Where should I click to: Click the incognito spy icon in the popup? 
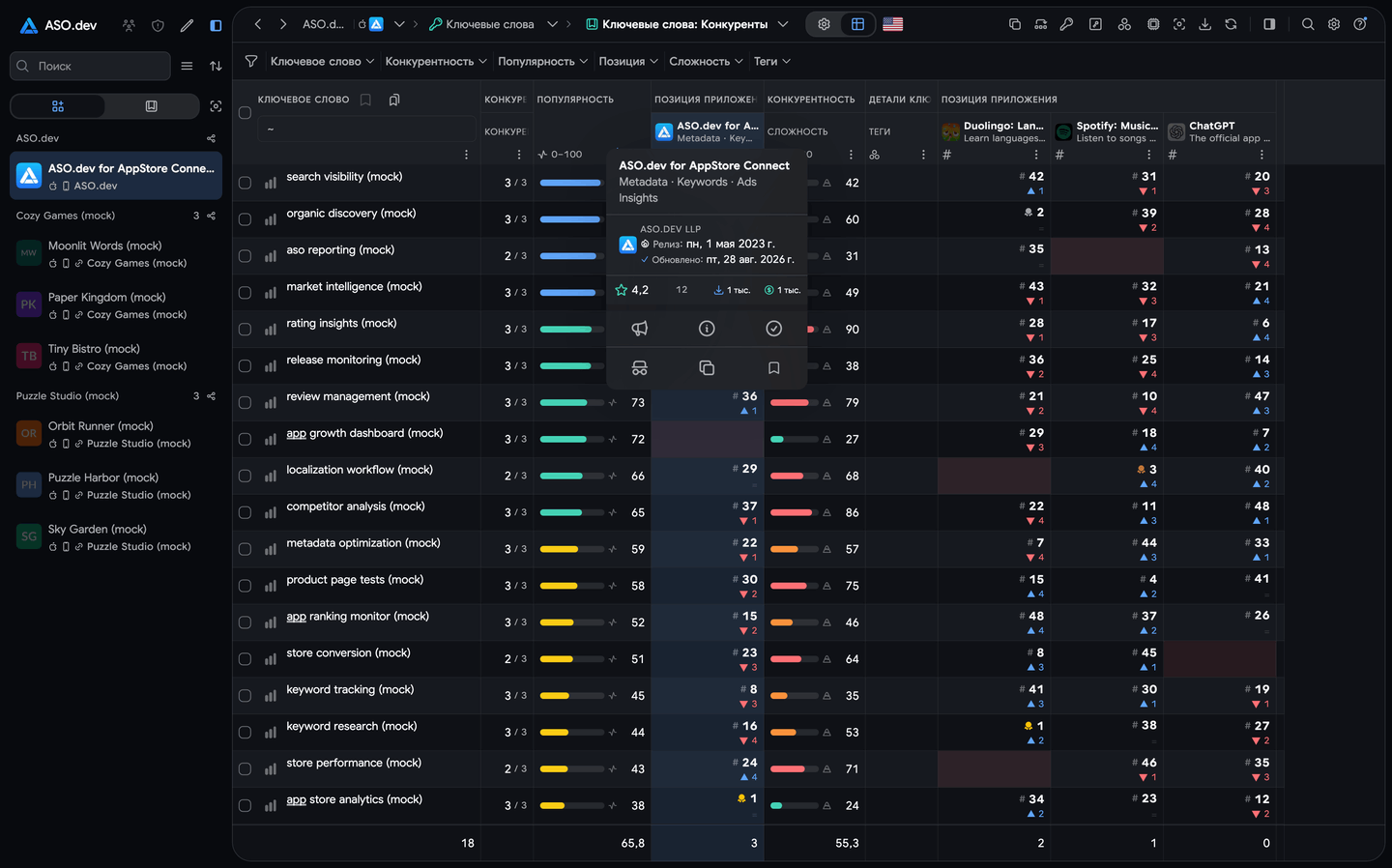point(639,368)
